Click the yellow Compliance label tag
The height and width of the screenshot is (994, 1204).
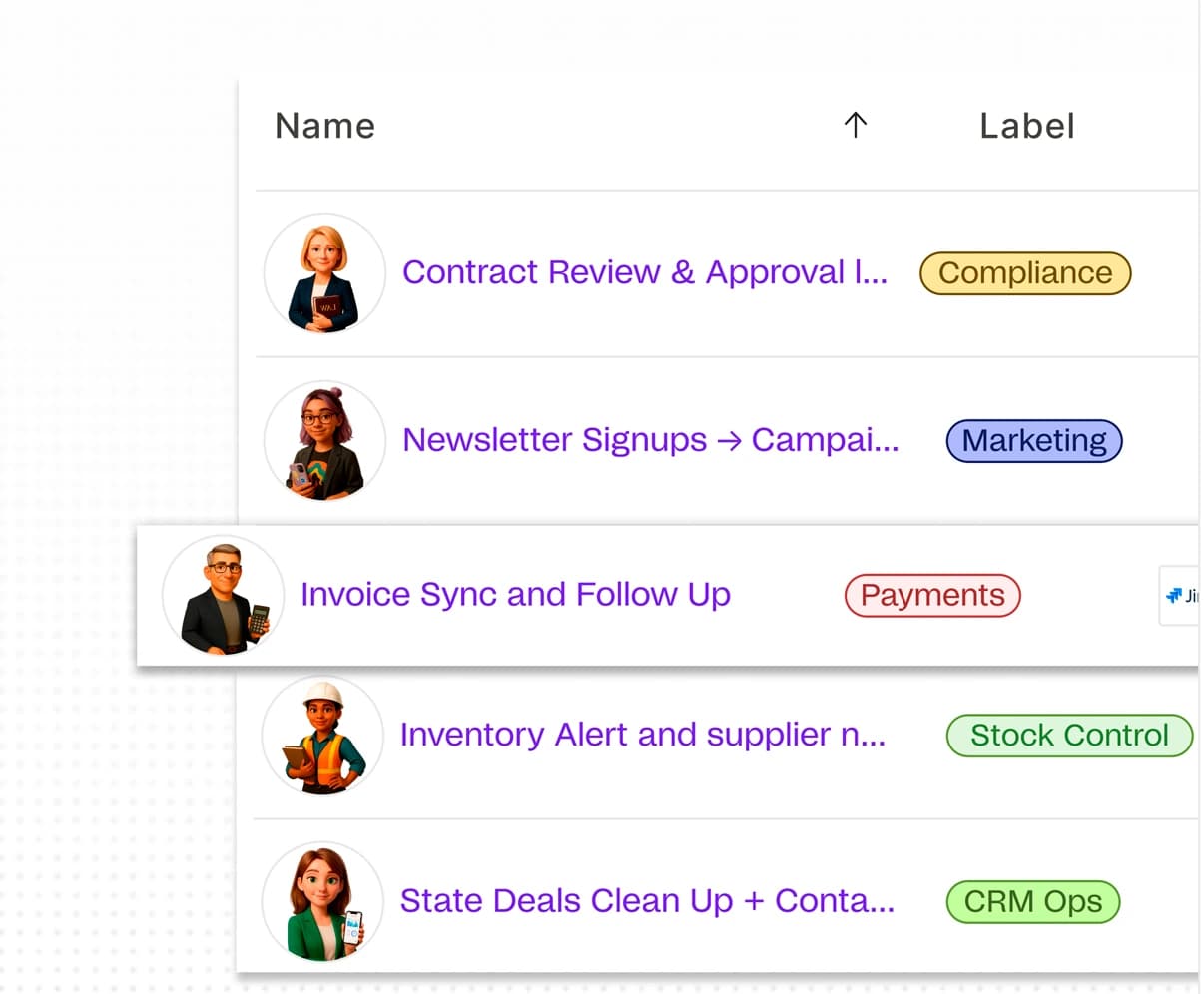[1025, 273]
